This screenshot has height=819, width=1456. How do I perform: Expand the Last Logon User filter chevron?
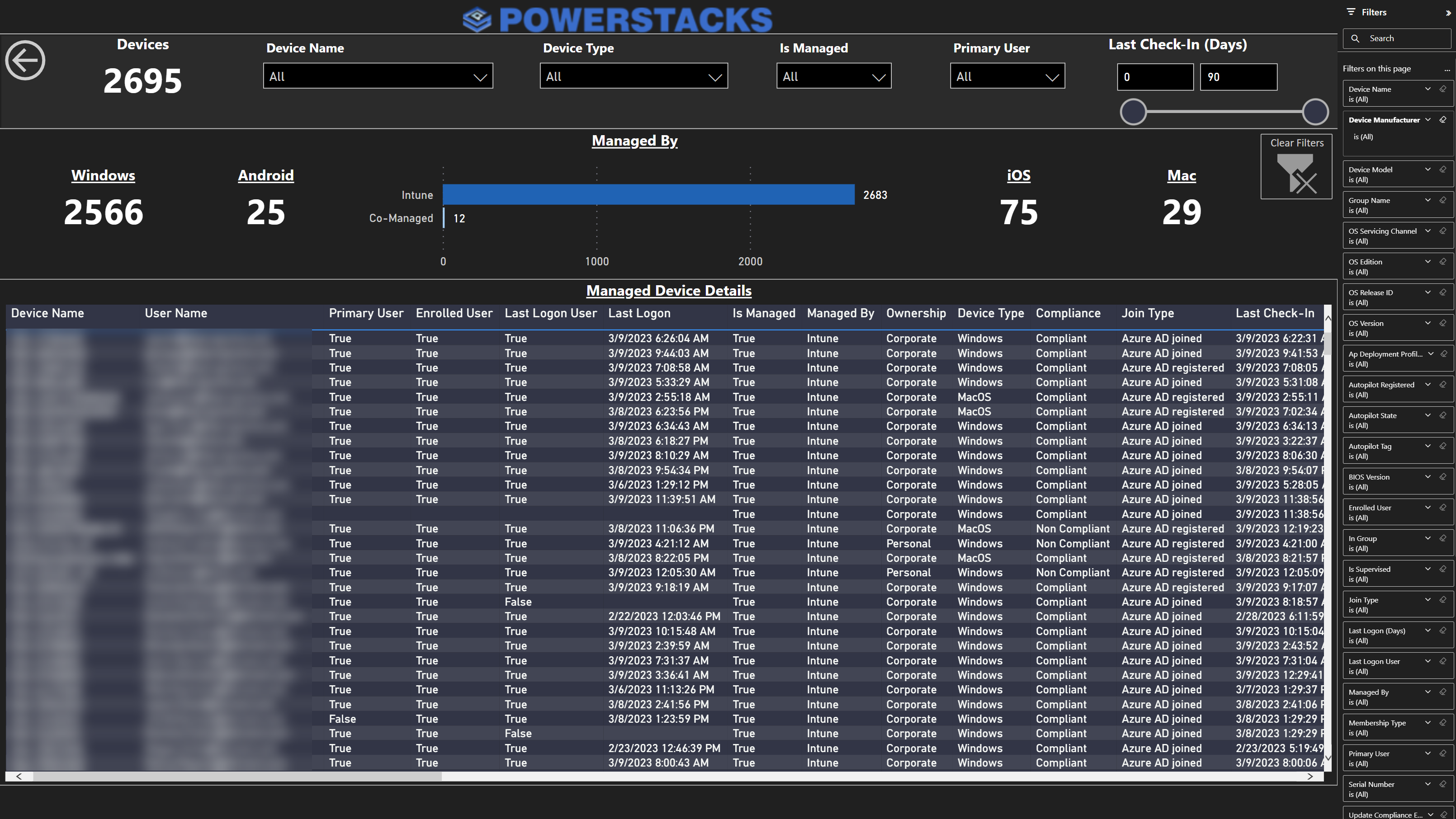(x=1428, y=661)
